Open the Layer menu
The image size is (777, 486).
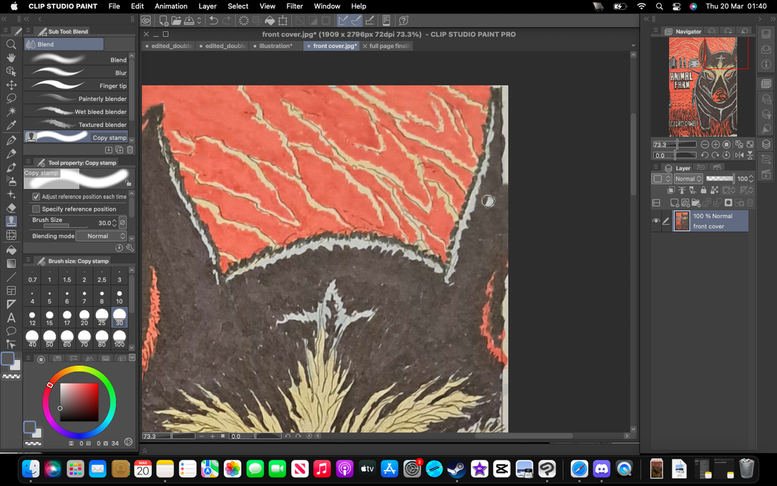tap(207, 6)
